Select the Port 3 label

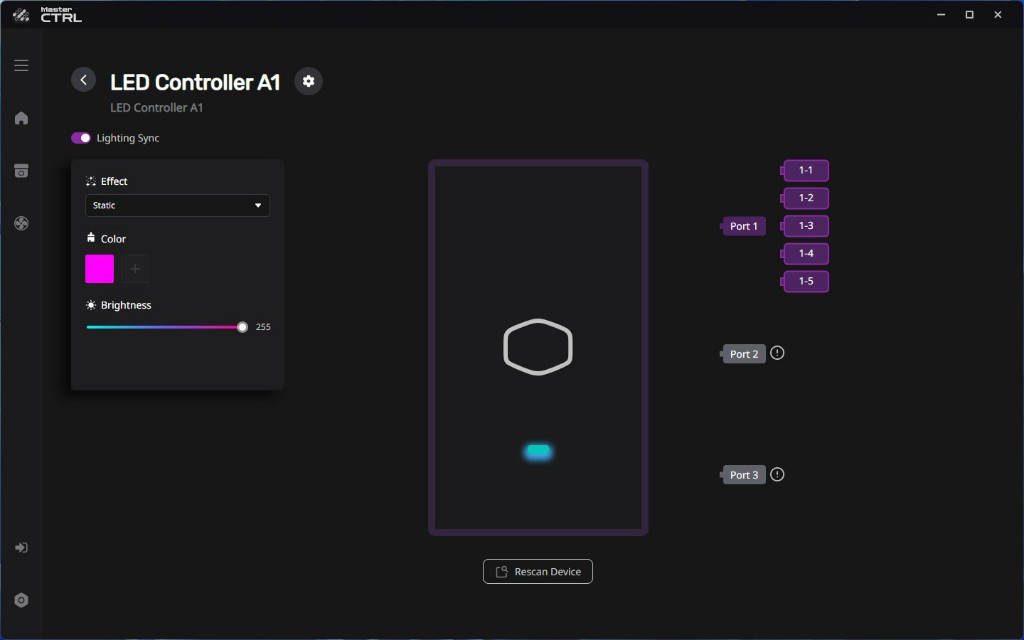[x=744, y=475]
